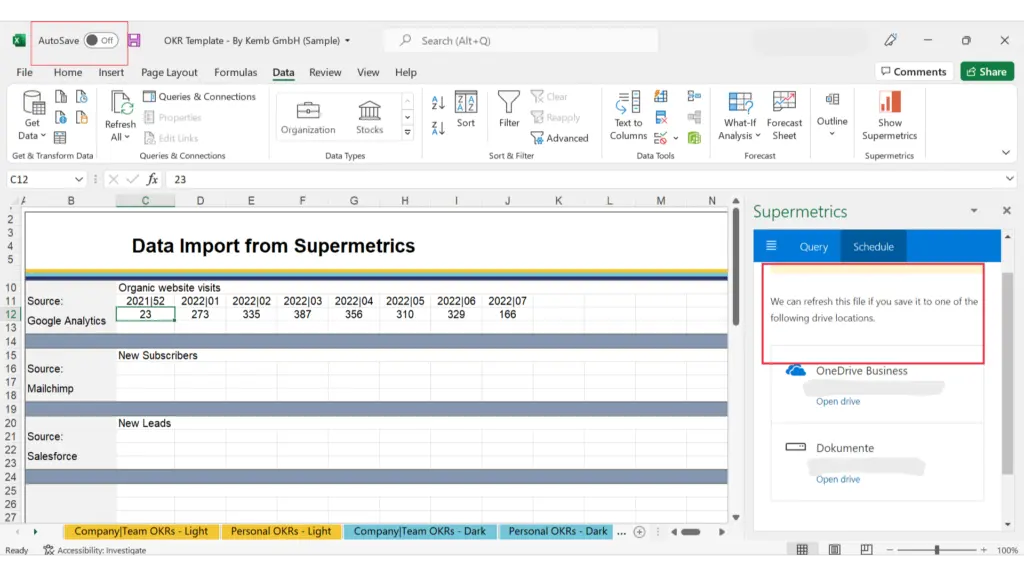
Task: Open the View tab
Action: click(x=368, y=72)
